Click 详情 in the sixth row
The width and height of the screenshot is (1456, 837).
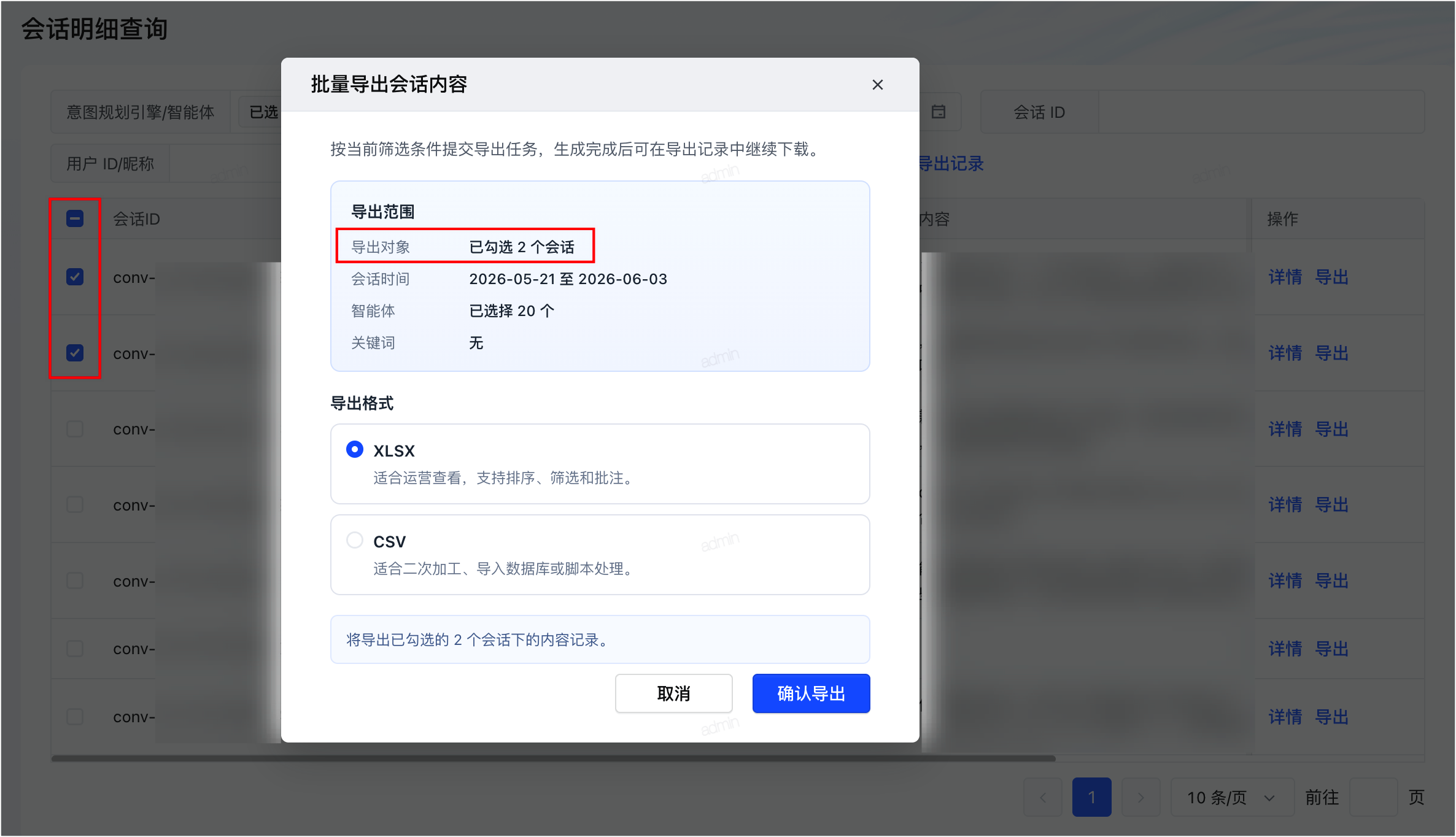(x=1285, y=649)
